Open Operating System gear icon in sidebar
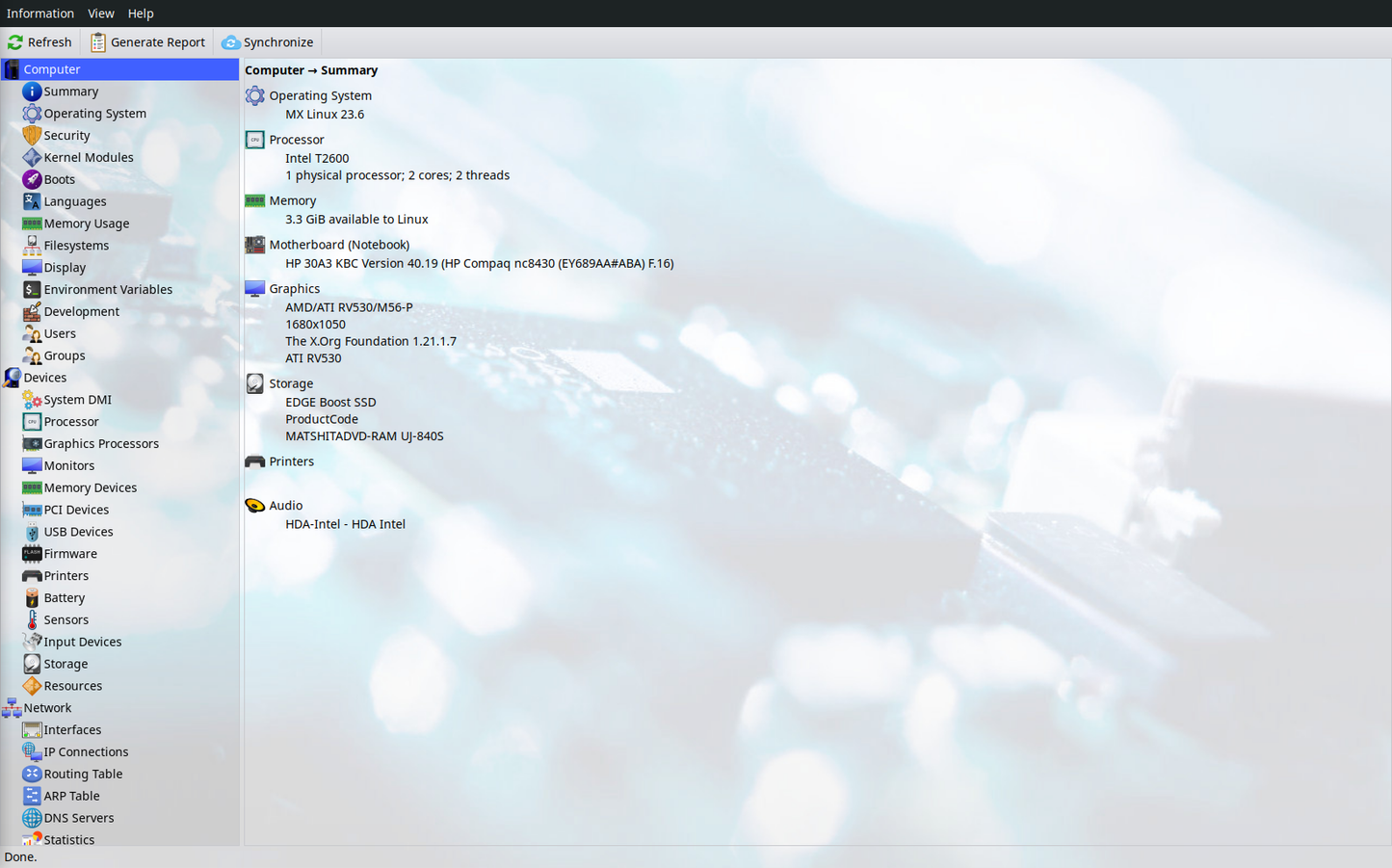Viewport: 1392px width, 868px height. 32,114
